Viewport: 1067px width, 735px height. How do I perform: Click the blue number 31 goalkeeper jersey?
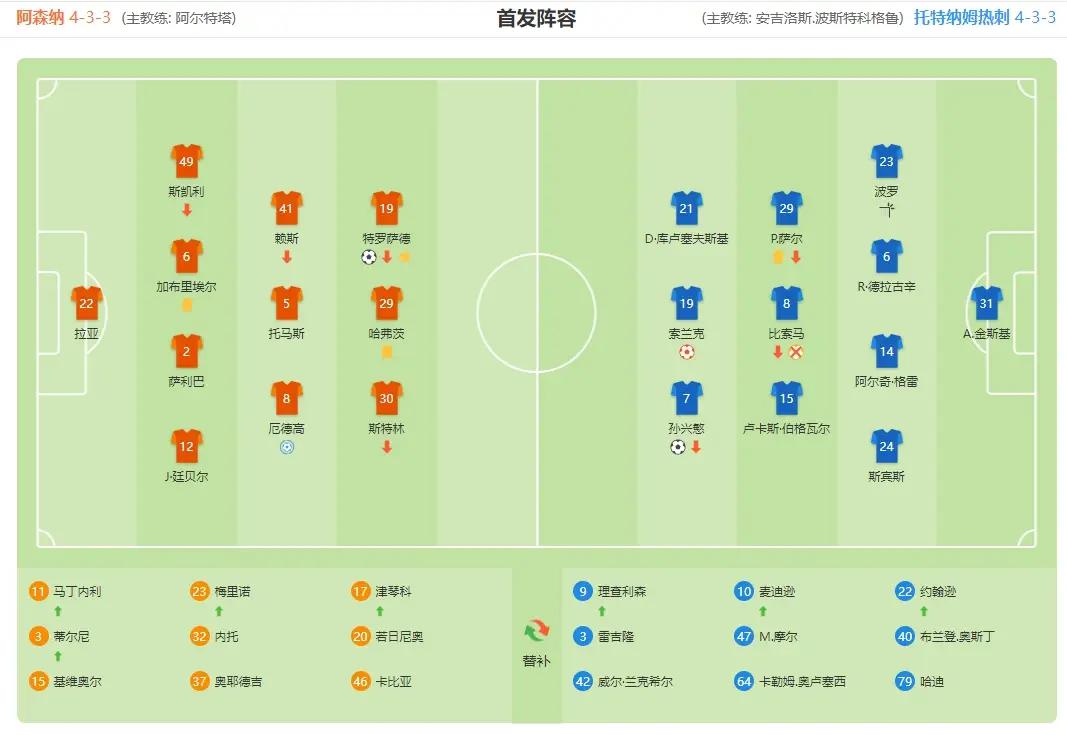987,303
